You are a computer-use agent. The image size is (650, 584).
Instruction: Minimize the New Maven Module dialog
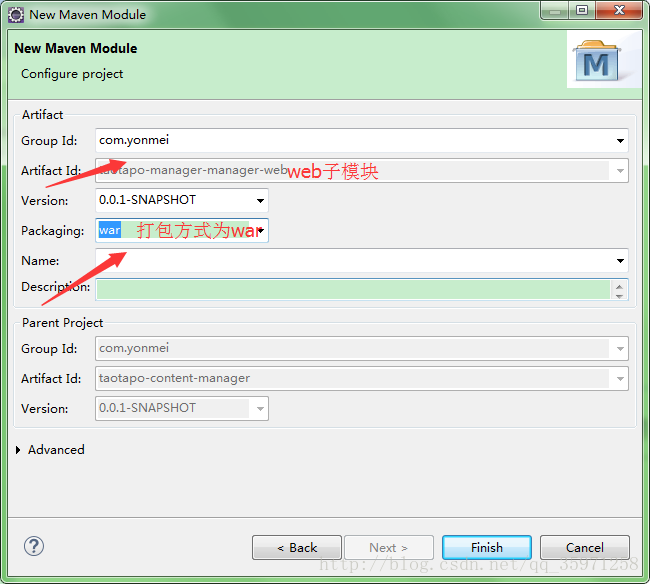[555, 10]
